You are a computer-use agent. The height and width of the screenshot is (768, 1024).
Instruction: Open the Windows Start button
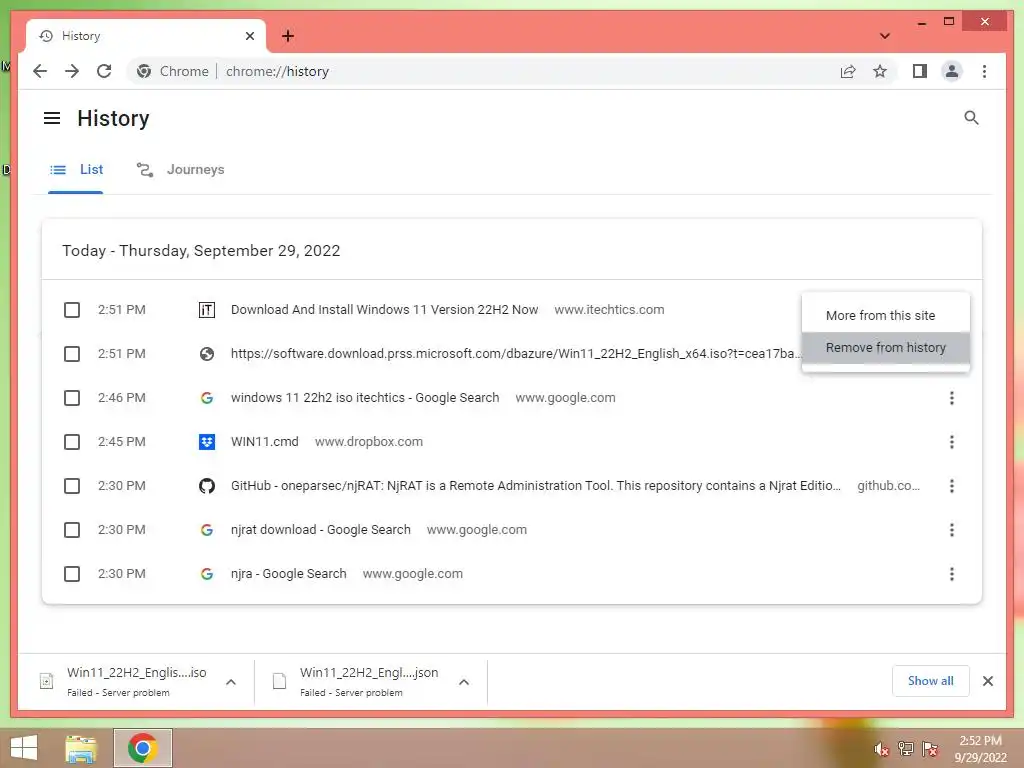pyautogui.click(x=24, y=748)
